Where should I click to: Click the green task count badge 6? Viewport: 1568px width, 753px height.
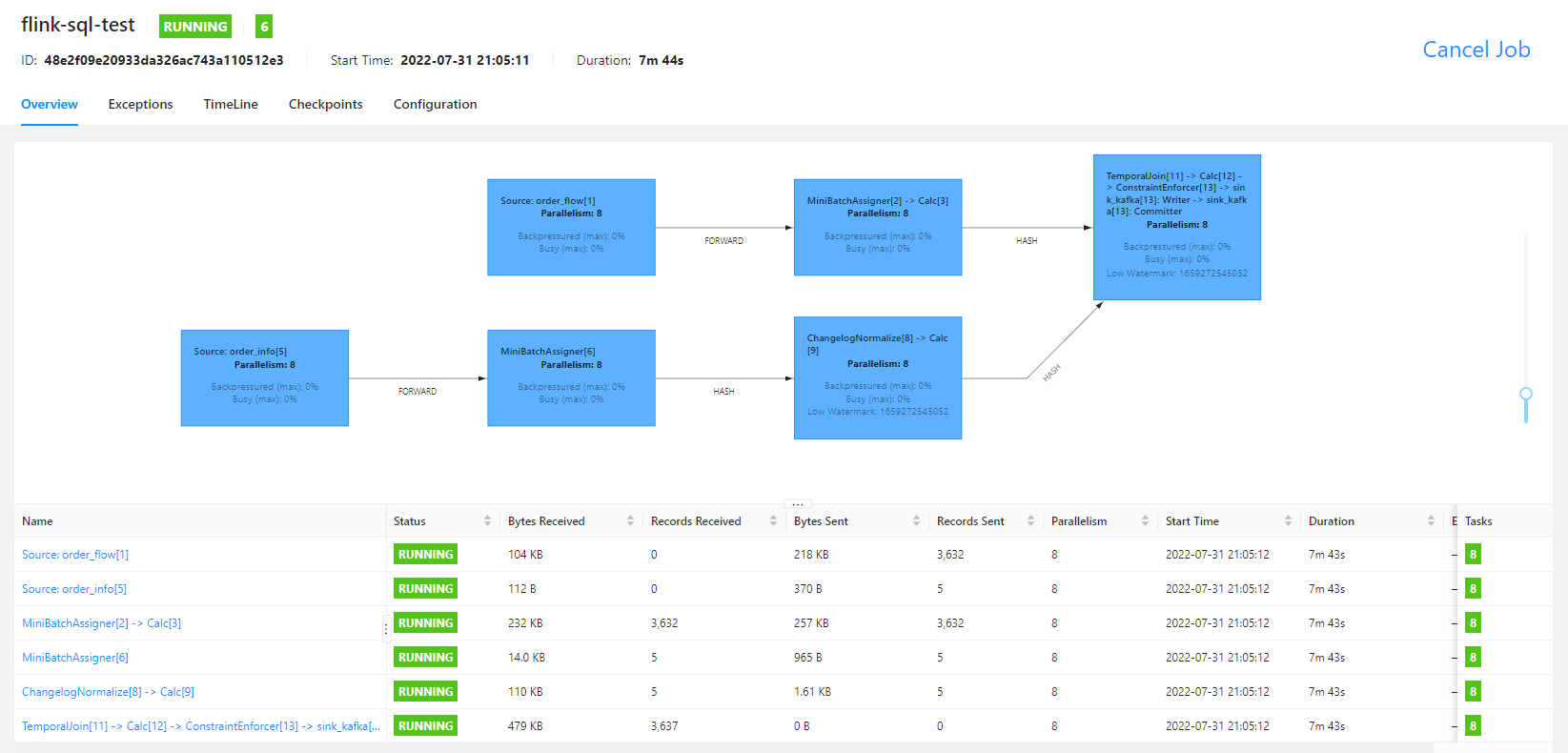click(265, 27)
